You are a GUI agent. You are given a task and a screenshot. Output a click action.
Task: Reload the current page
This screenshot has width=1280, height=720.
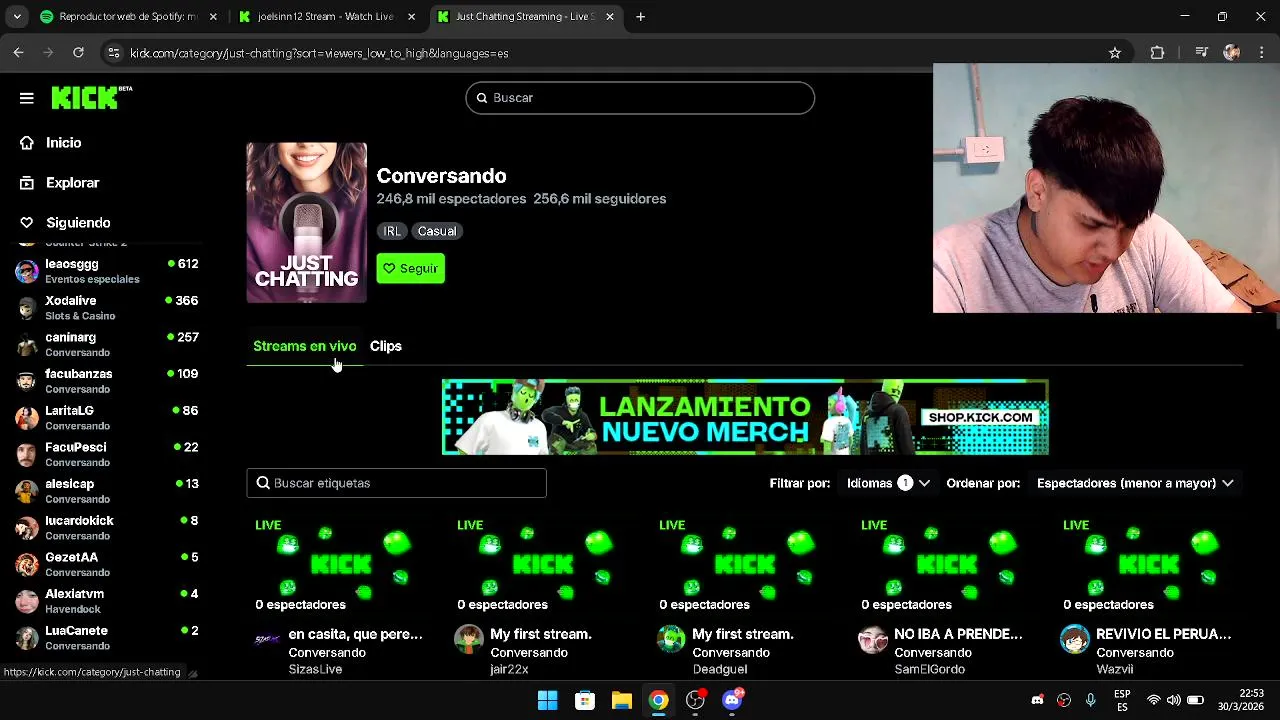pos(78,53)
